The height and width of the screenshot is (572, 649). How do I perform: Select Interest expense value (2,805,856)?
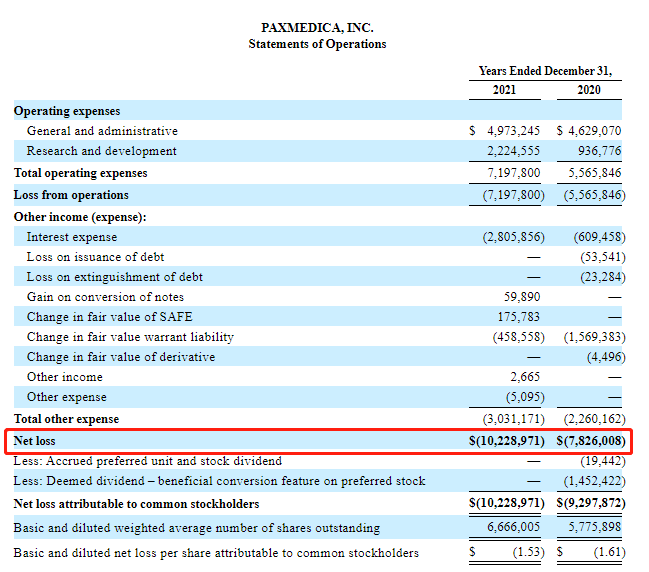(514, 237)
